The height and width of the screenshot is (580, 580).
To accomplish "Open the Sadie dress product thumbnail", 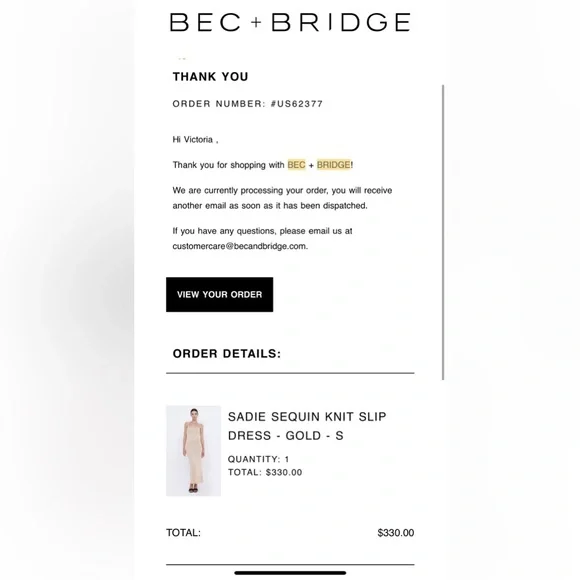I will [193, 451].
